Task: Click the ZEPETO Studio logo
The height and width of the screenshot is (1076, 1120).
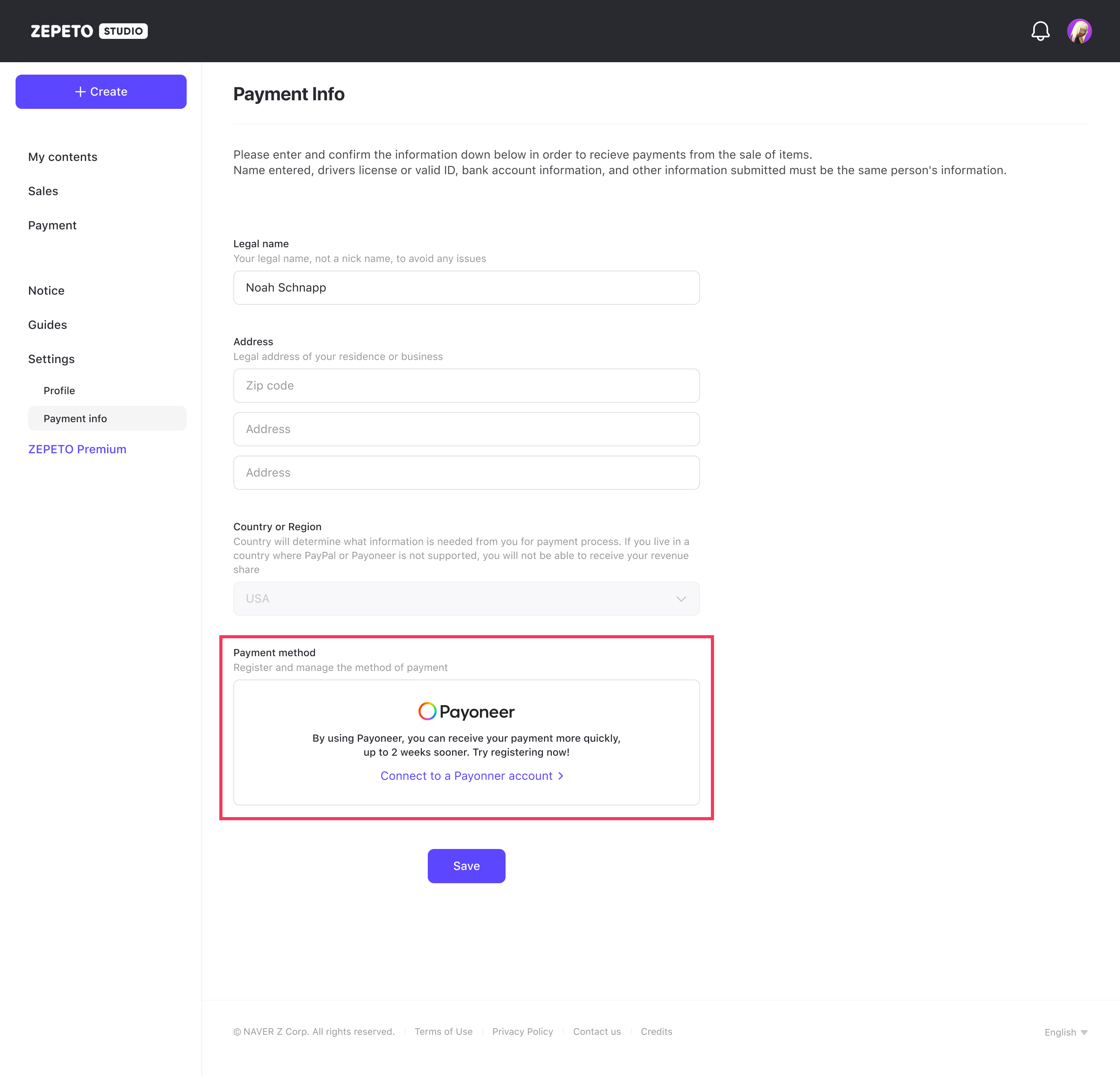Action: [89, 31]
